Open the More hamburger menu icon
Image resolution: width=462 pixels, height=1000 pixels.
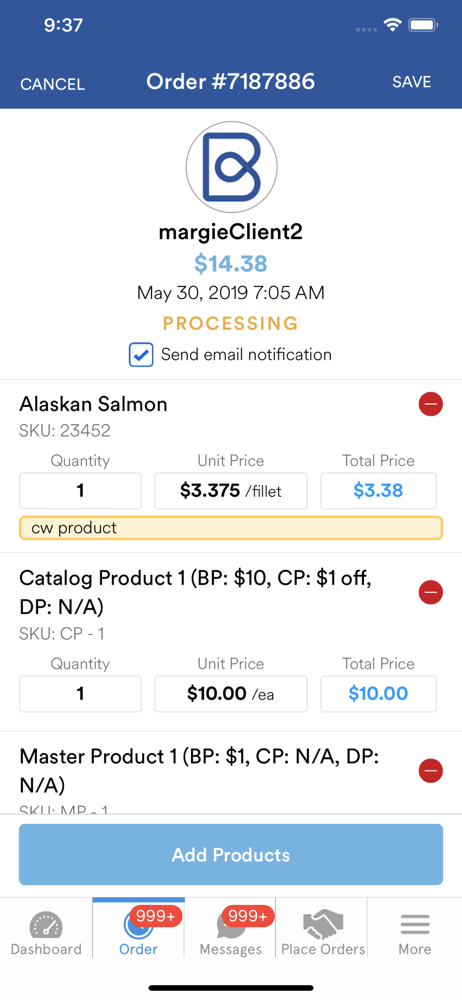[x=415, y=924]
